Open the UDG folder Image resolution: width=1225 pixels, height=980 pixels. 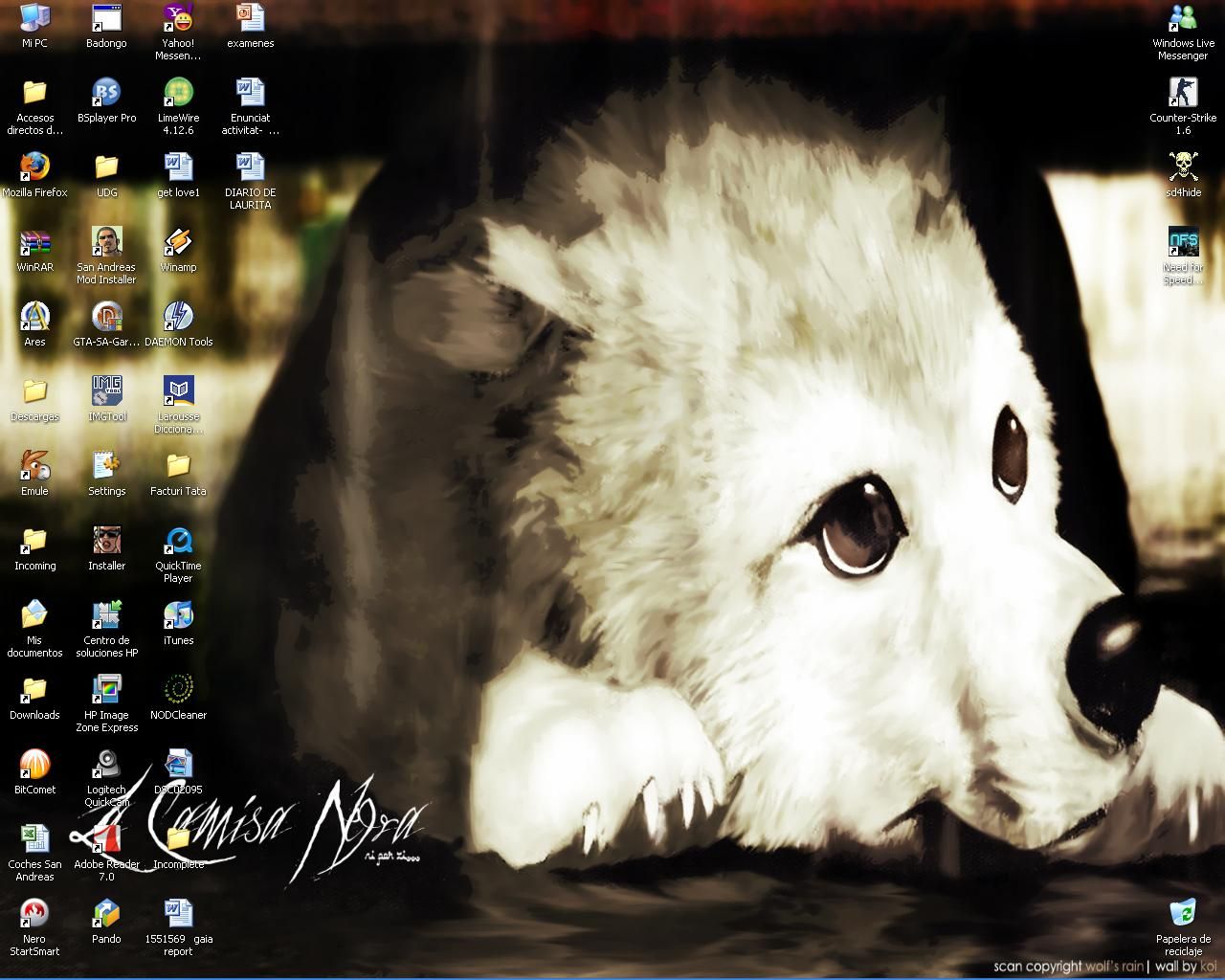point(106,167)
